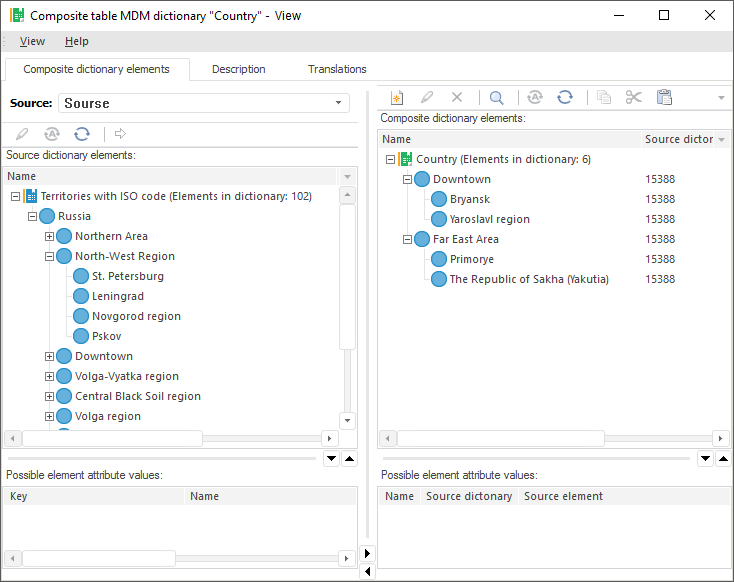Collapse the North-West Region node

tap(49, 257)
